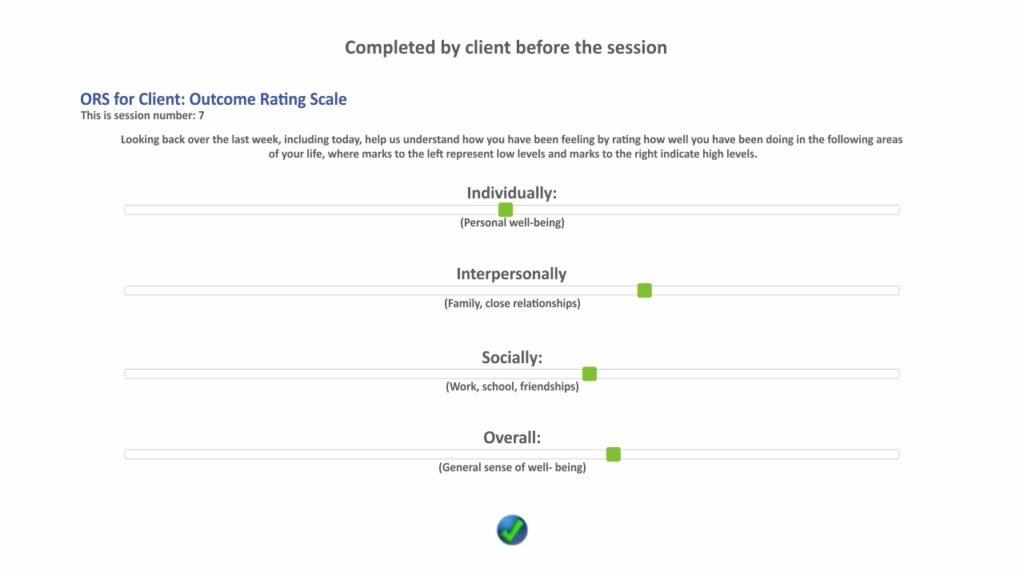The height and width of the screenshot is (576, 1024).
Task: Click the Personal well-being caption
Action: [x=511, y=223]
